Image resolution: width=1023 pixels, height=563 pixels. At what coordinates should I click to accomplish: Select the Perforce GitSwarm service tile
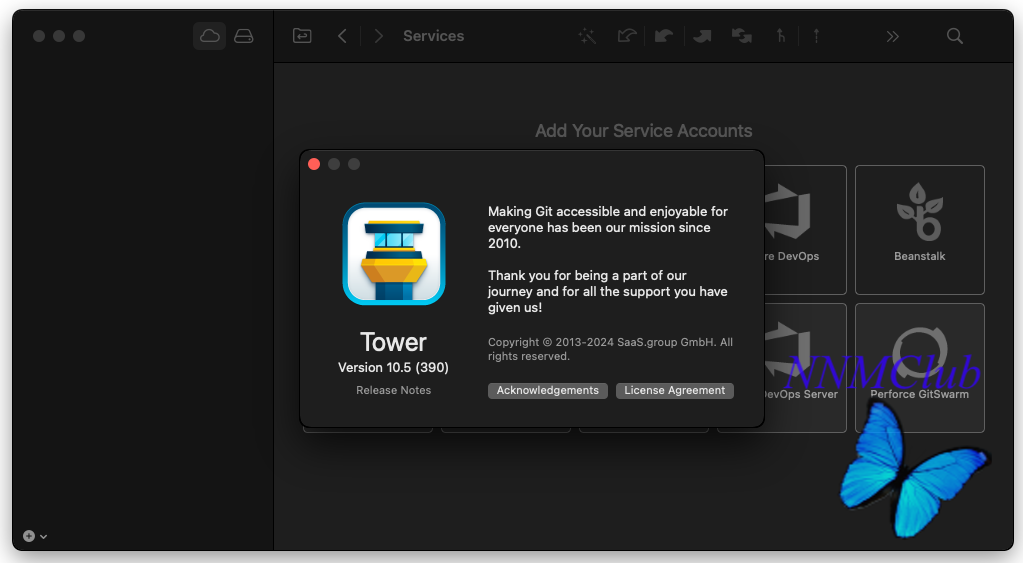920,367
